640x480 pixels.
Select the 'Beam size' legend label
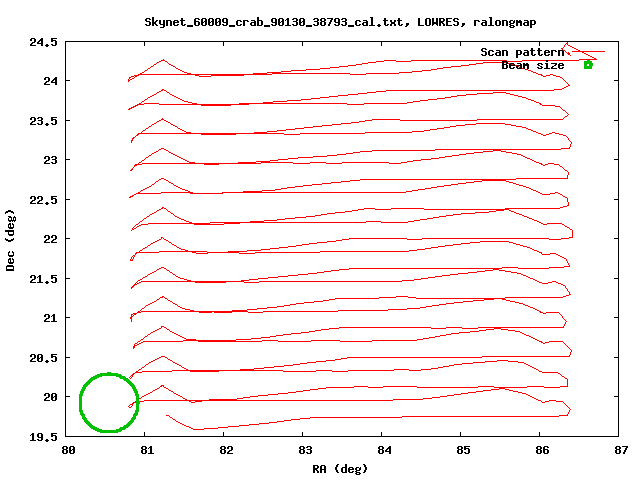(x=533, y=65)
